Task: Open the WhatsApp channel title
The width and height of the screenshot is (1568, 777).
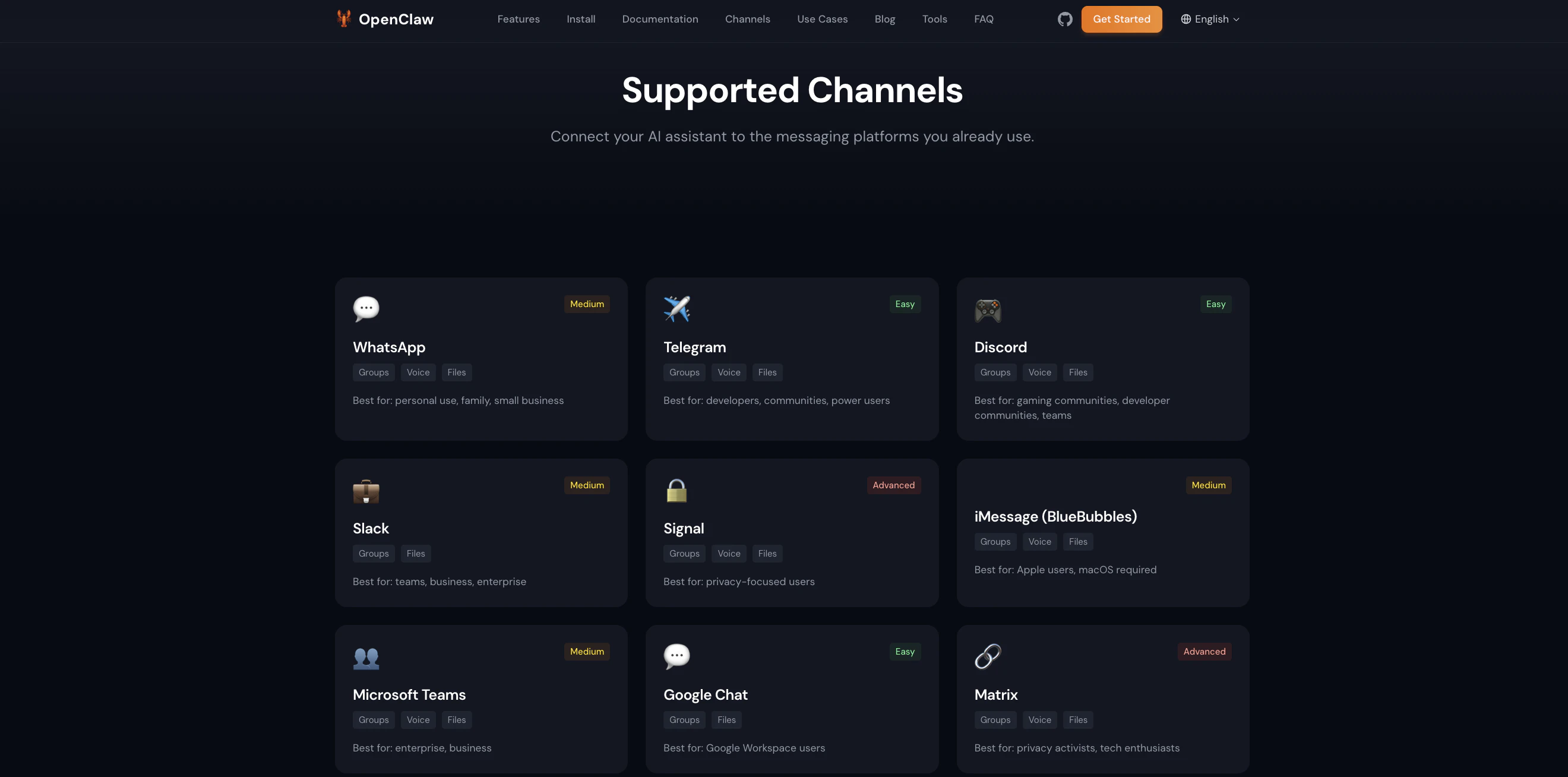Action: coord(389,347)
